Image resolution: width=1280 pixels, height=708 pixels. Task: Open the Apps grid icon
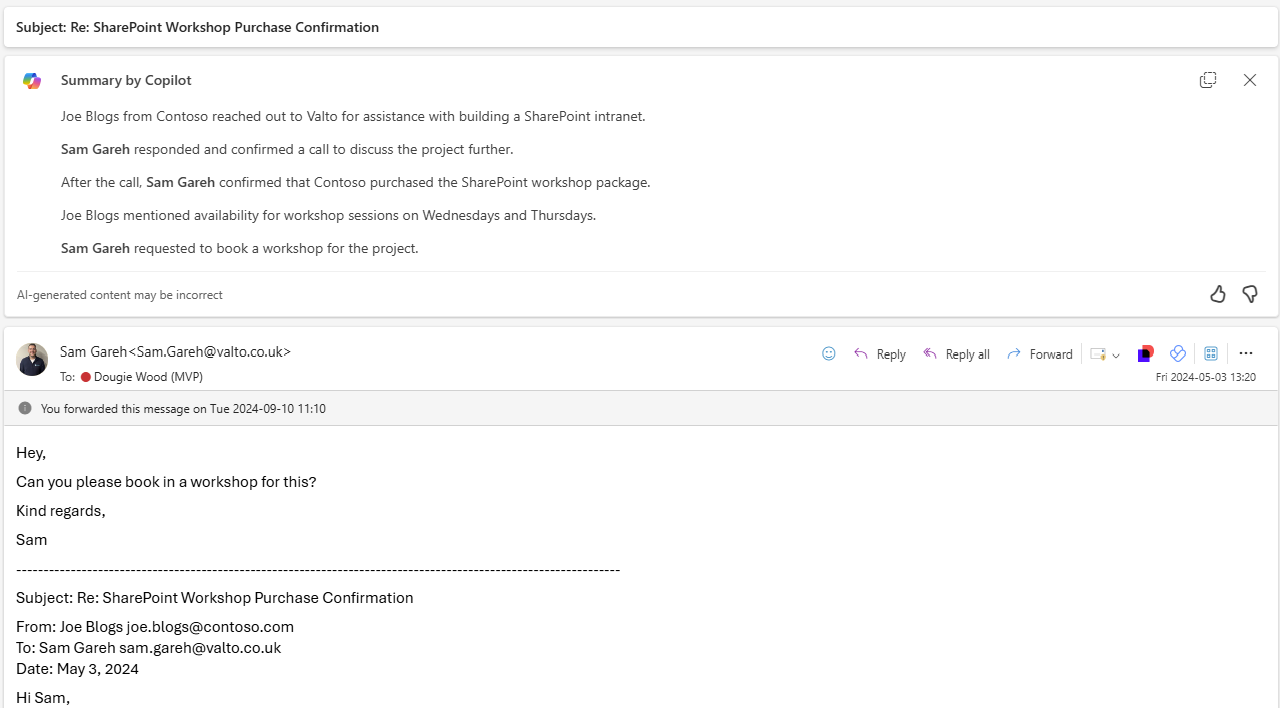pos(1211,353)
